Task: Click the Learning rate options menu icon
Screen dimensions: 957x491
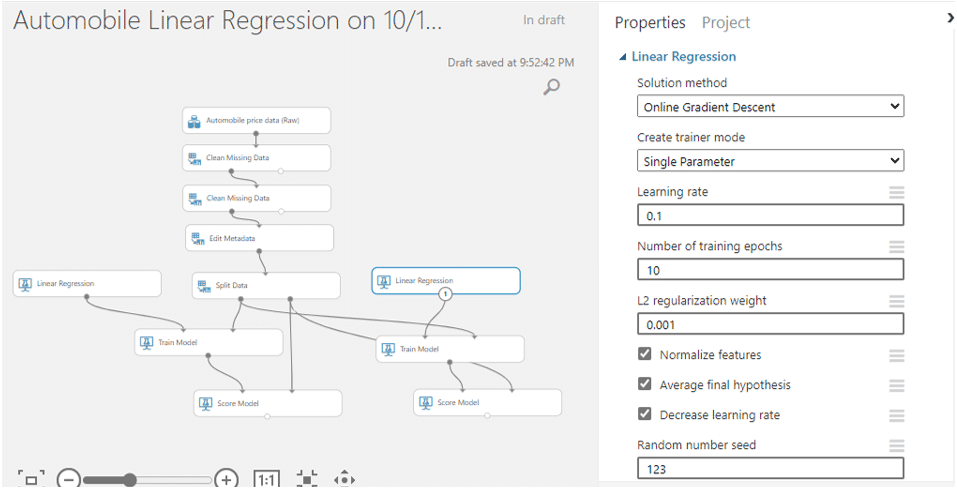Action: click(896, 192)
